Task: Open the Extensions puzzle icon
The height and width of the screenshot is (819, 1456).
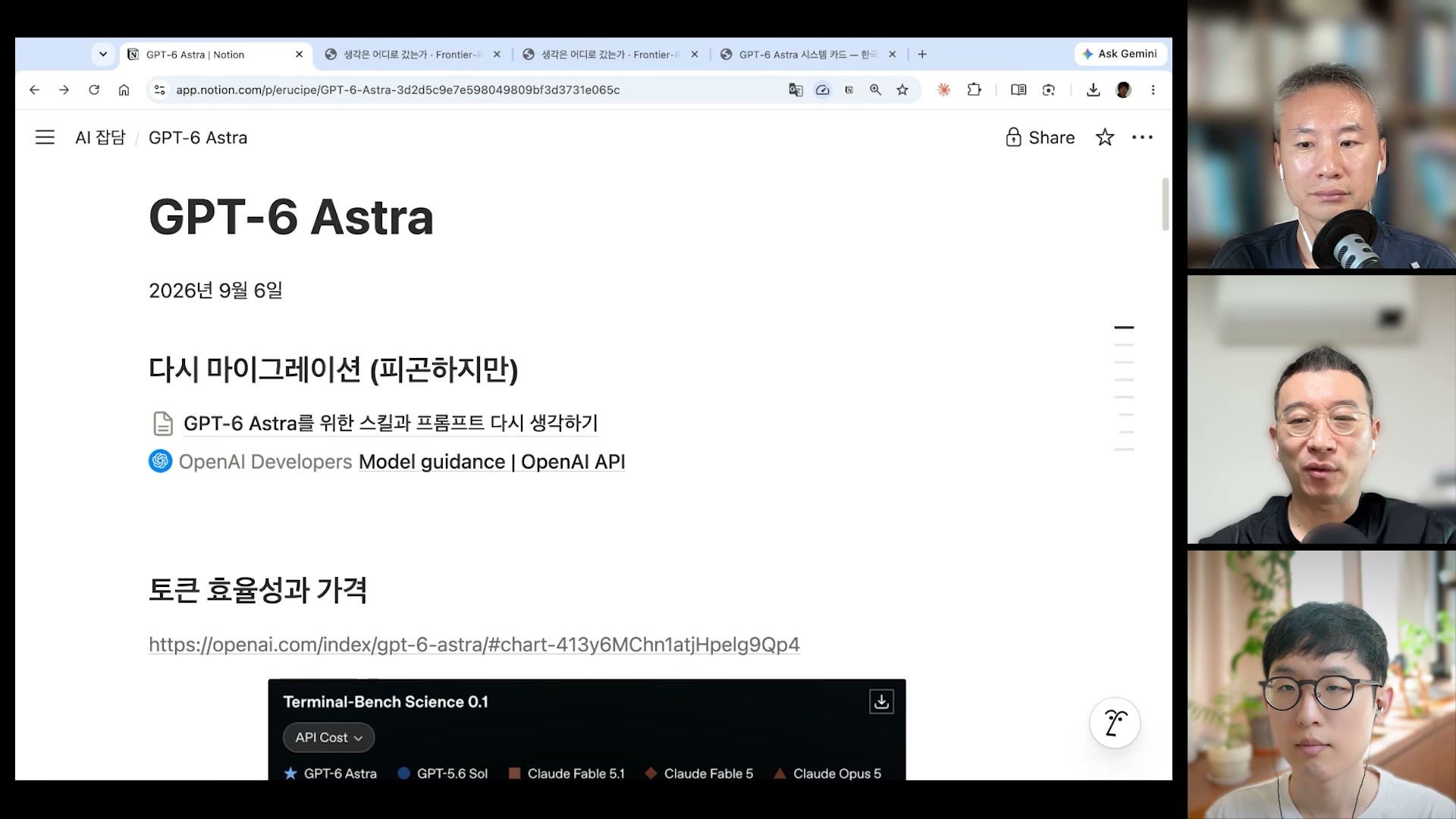Action: pyautogui.click(x=974, y=89)
